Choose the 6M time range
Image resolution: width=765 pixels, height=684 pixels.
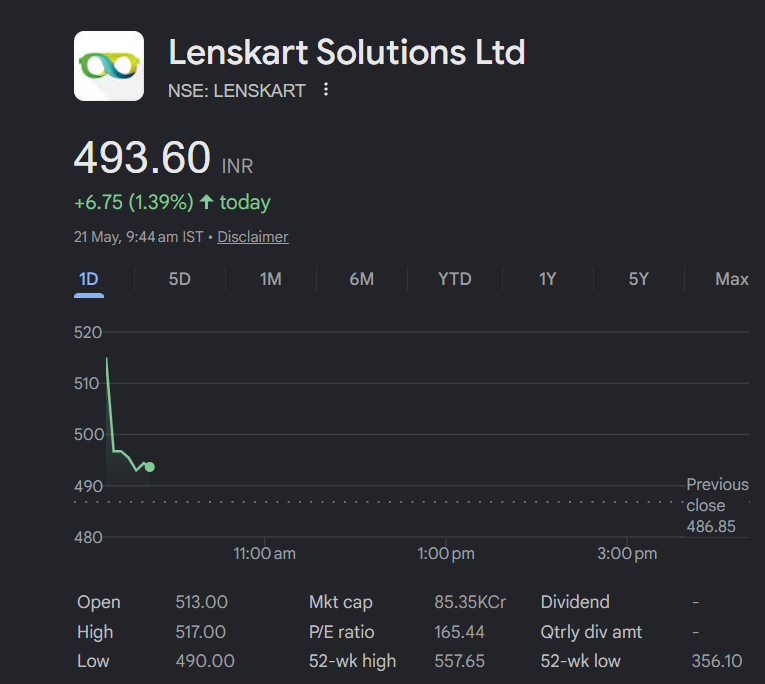(x=362, y=279)
